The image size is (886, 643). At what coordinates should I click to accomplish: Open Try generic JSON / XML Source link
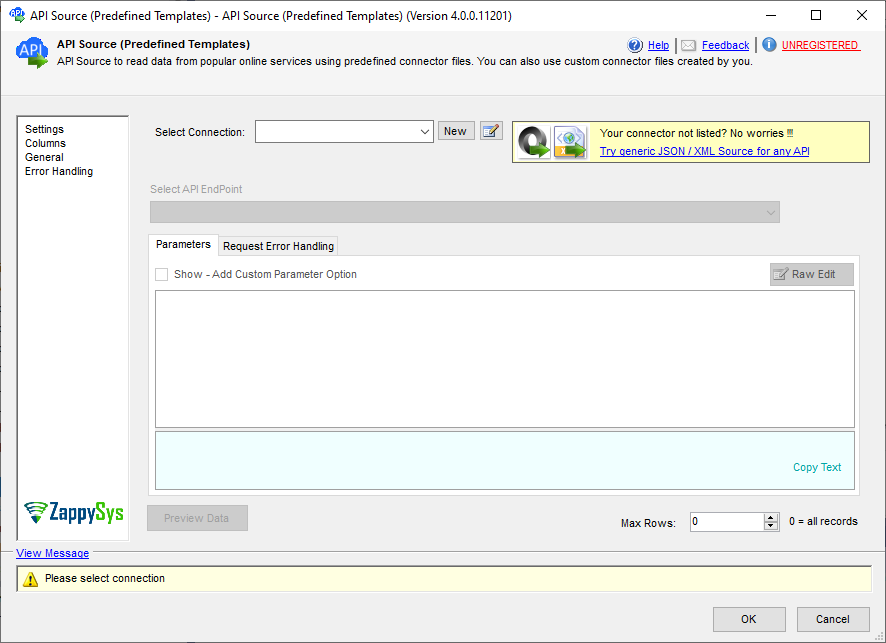point(705,151)
